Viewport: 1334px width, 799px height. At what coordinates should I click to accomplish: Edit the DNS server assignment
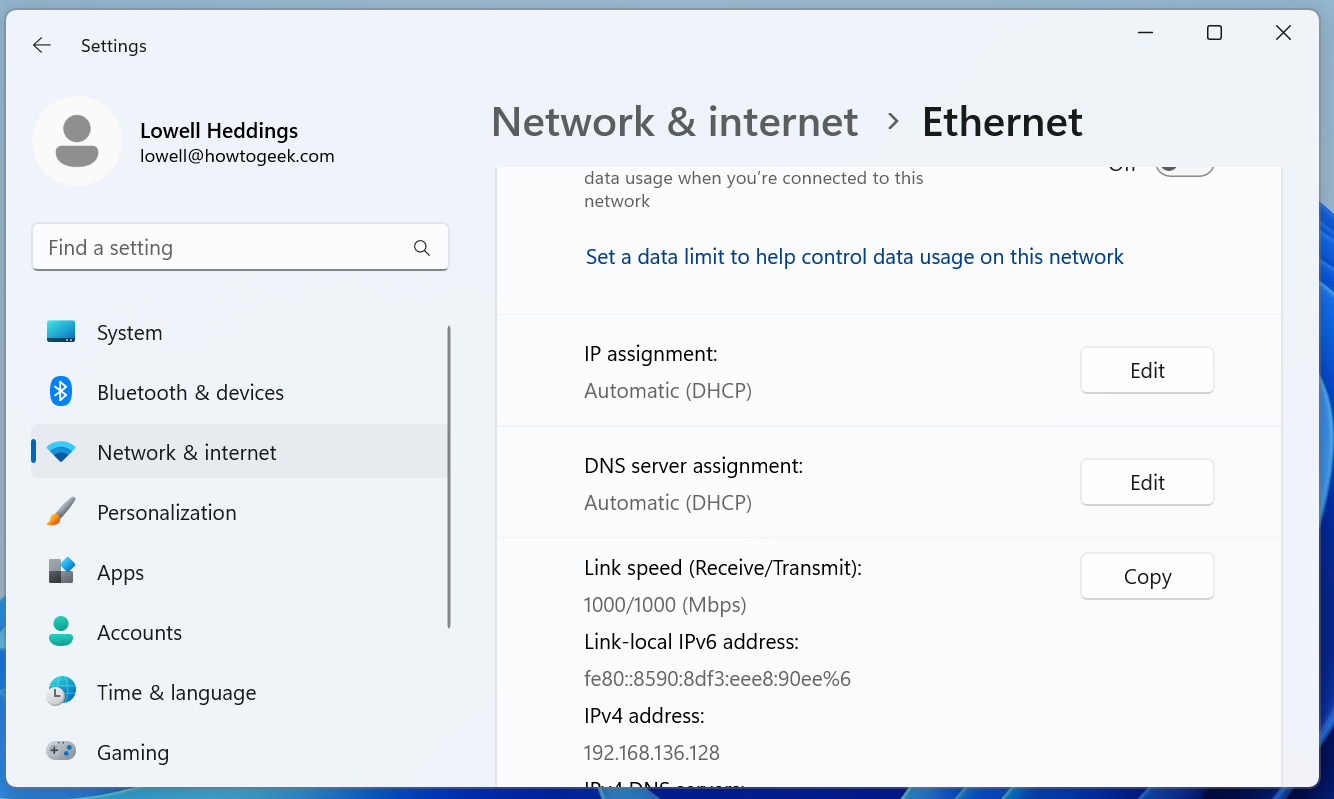[x=1146, y=482]
